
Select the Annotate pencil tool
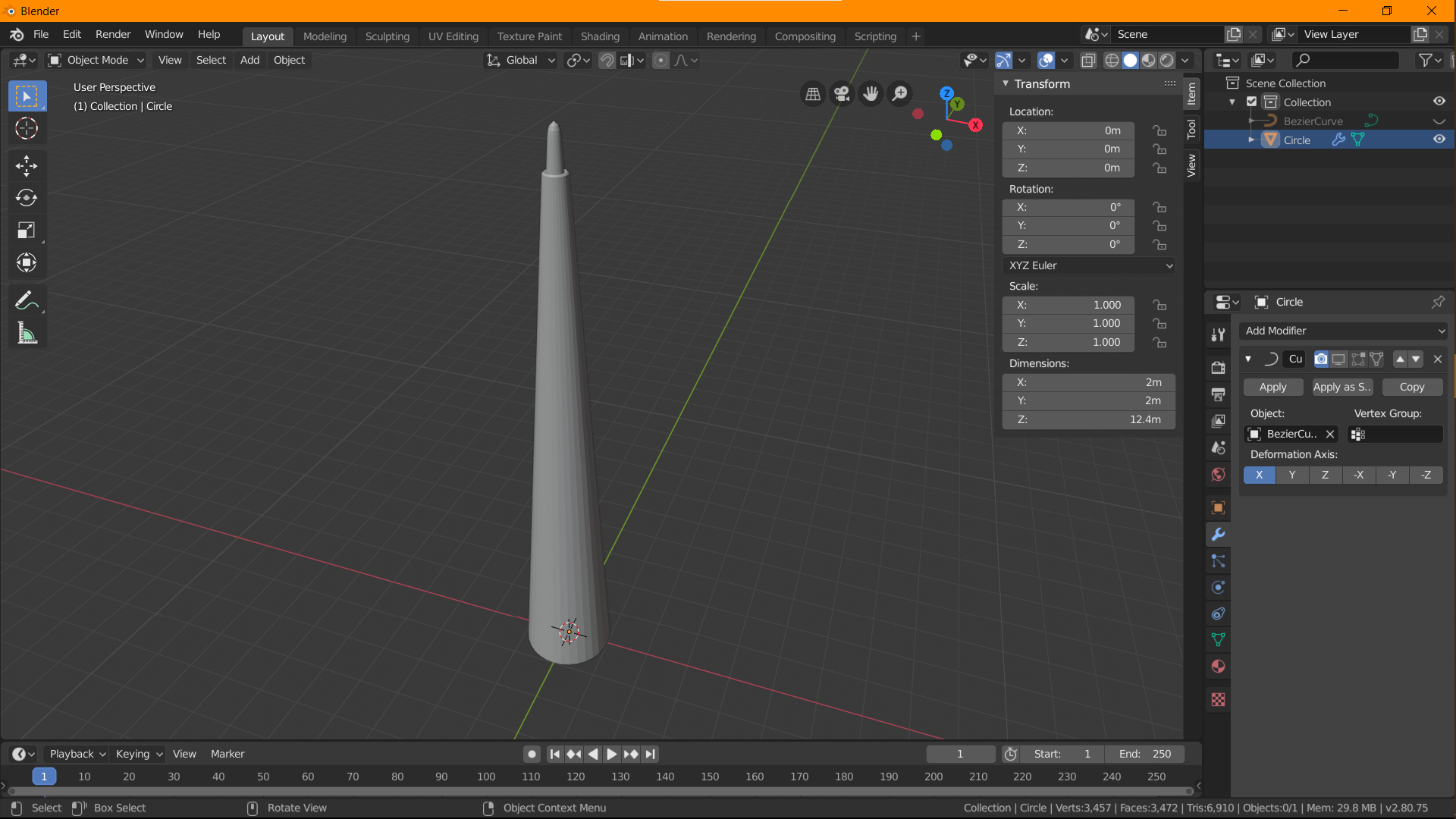click(27, 301)
